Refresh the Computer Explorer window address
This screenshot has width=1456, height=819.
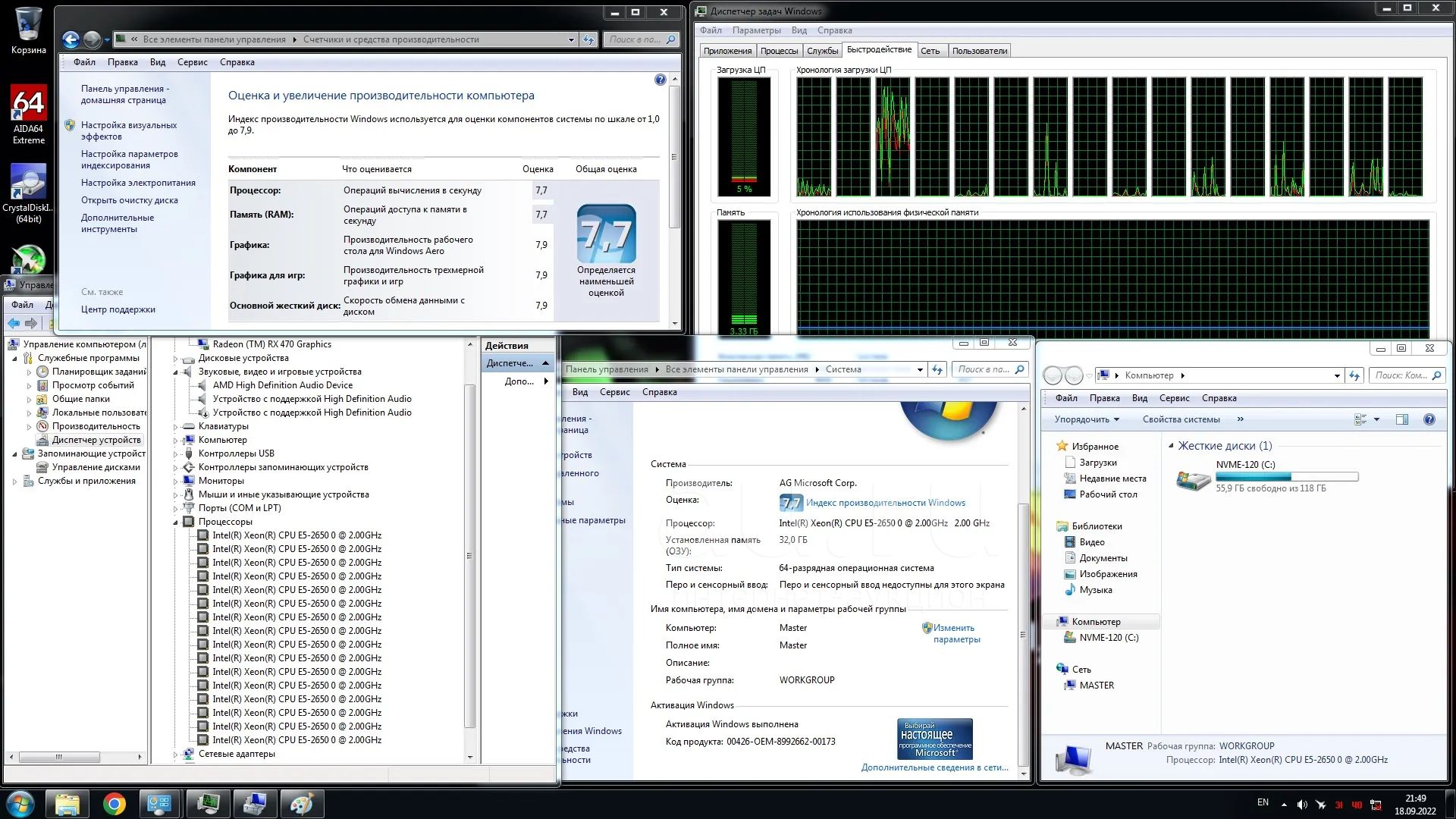pyautogui.click(x=1354, y=375)
